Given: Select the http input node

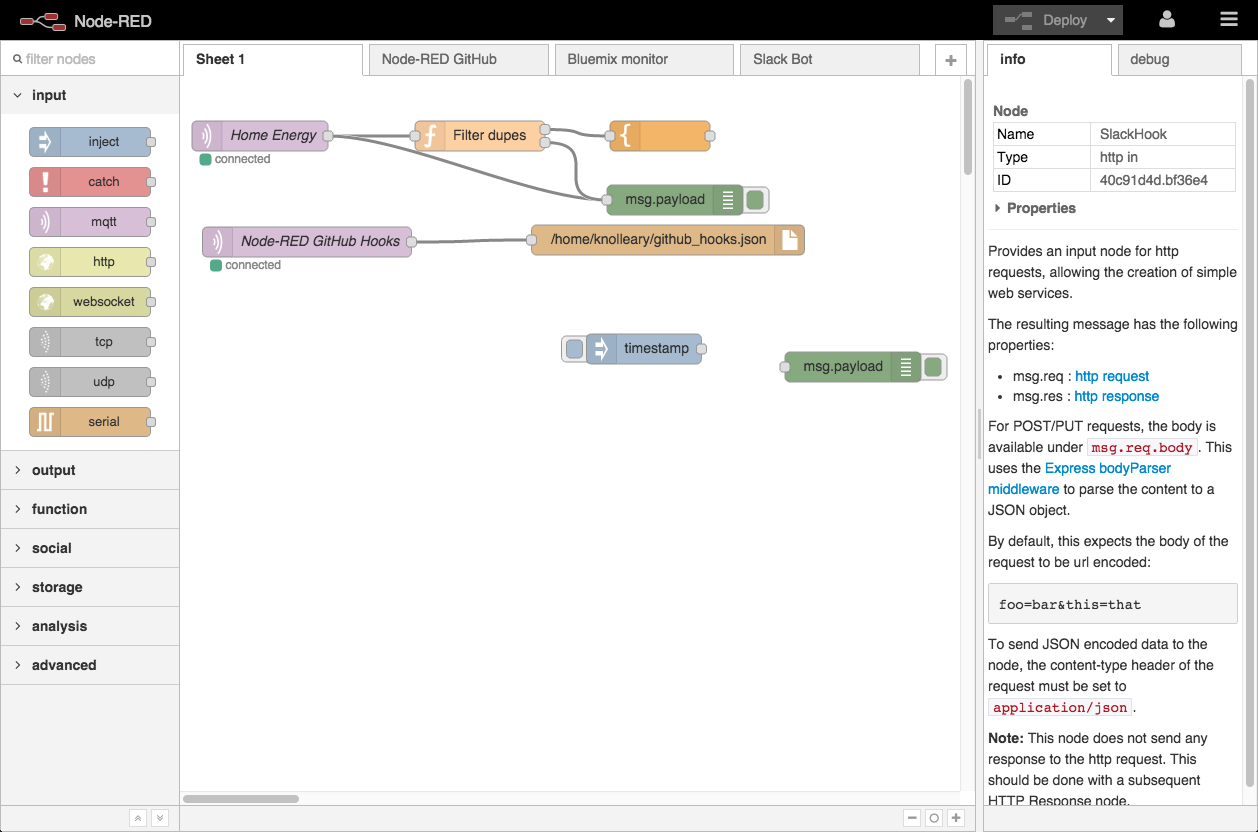Looking at the screenshot, I should (91, 262).
